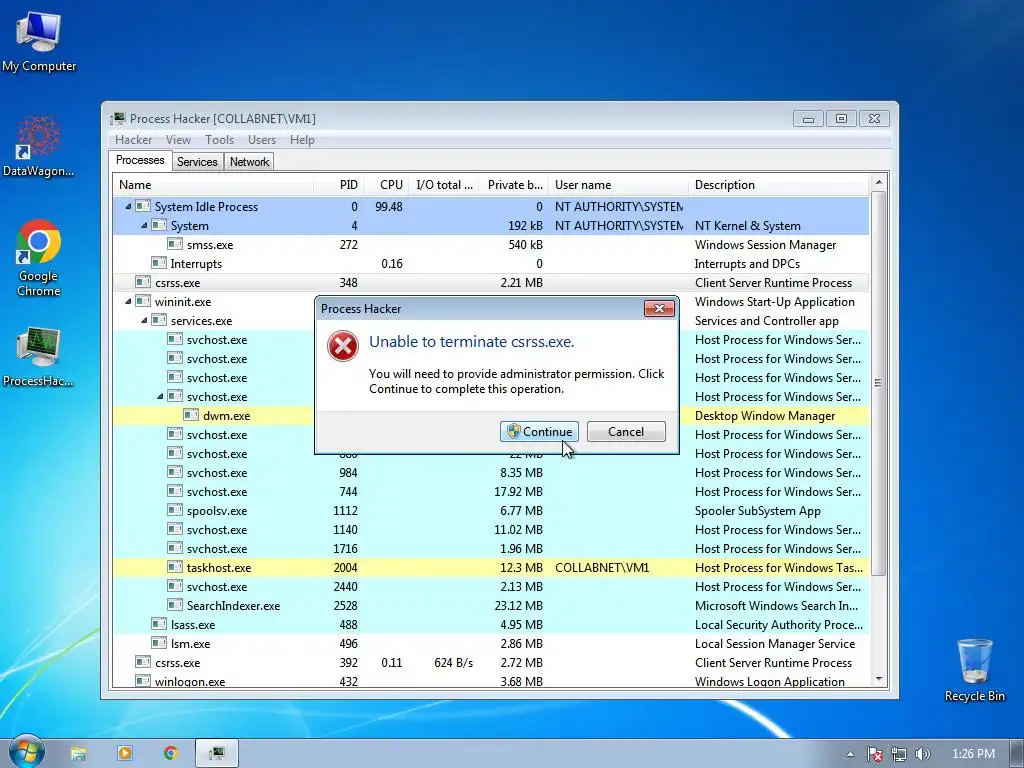Click the SearchIndexer.exe process icon
This screenshot has height=768, width=1024.
click(x=174, y=605)
